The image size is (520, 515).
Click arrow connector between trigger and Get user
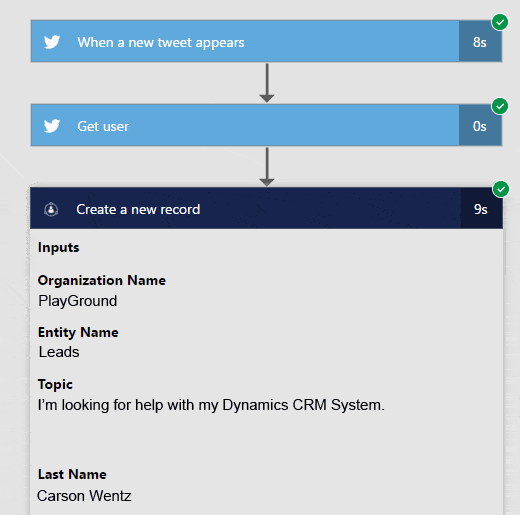[267, 83]
